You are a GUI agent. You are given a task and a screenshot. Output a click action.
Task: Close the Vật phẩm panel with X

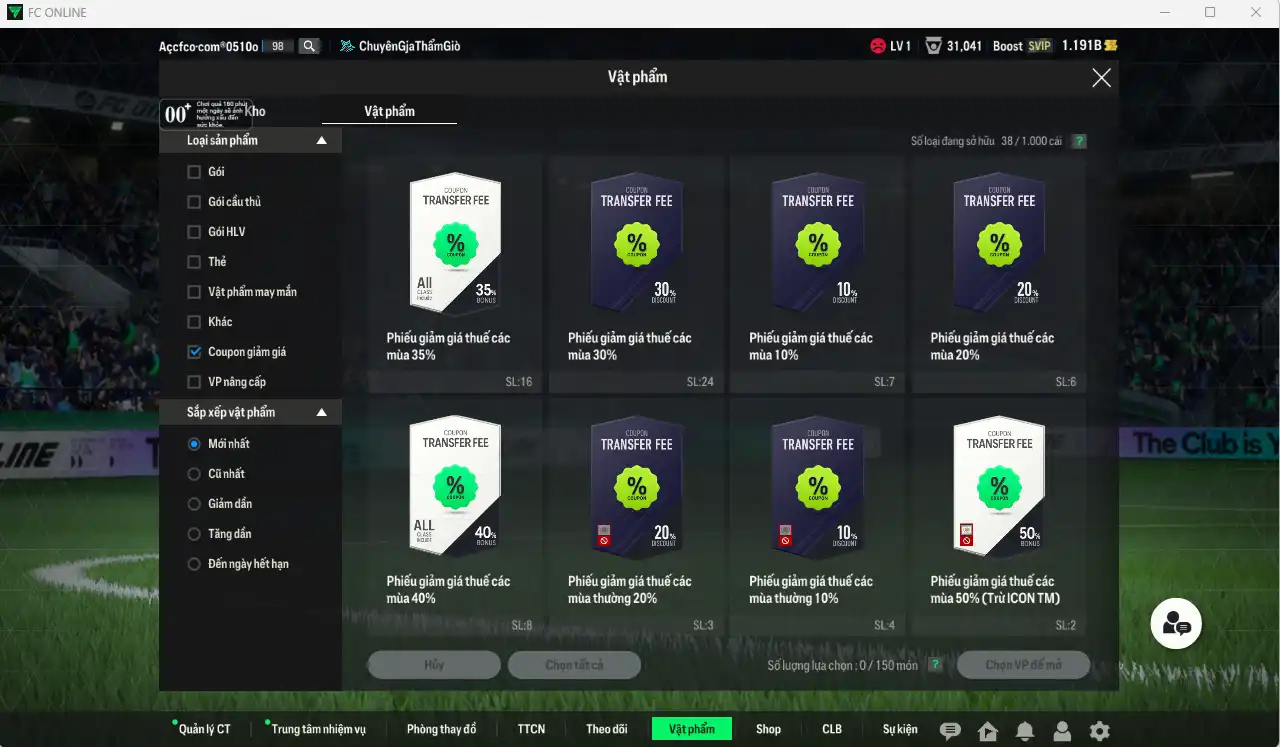coord(1101,78)
